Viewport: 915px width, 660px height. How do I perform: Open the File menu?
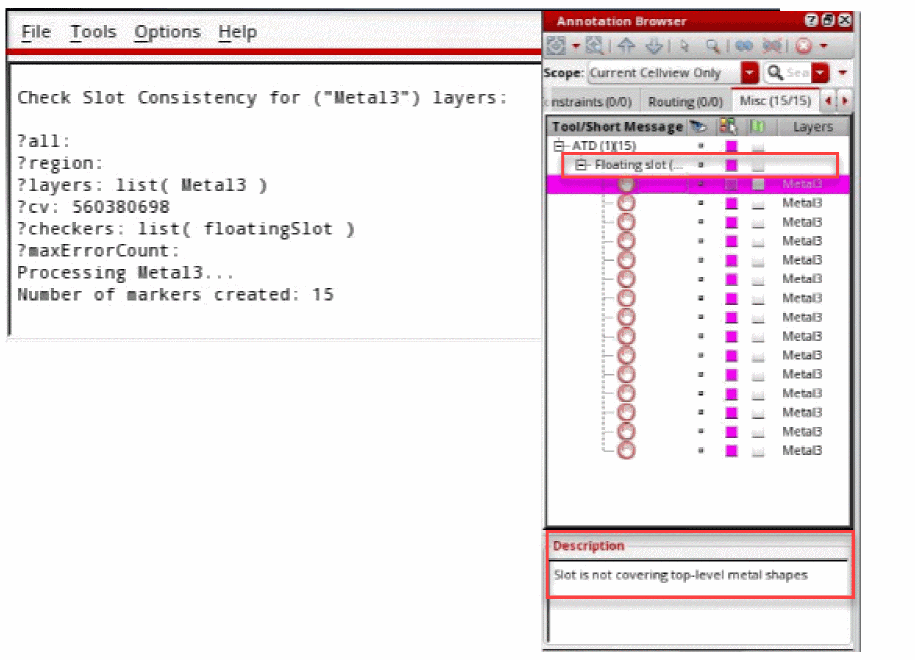click(36, 32)
